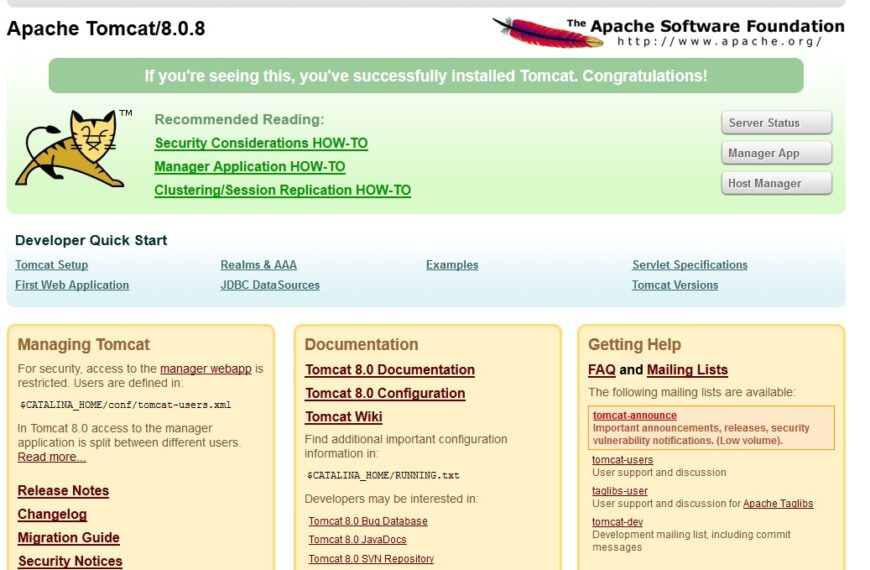Open the Host Manager button
The width and height of the screenshot is (870, 570).
(x=776, y=183)
